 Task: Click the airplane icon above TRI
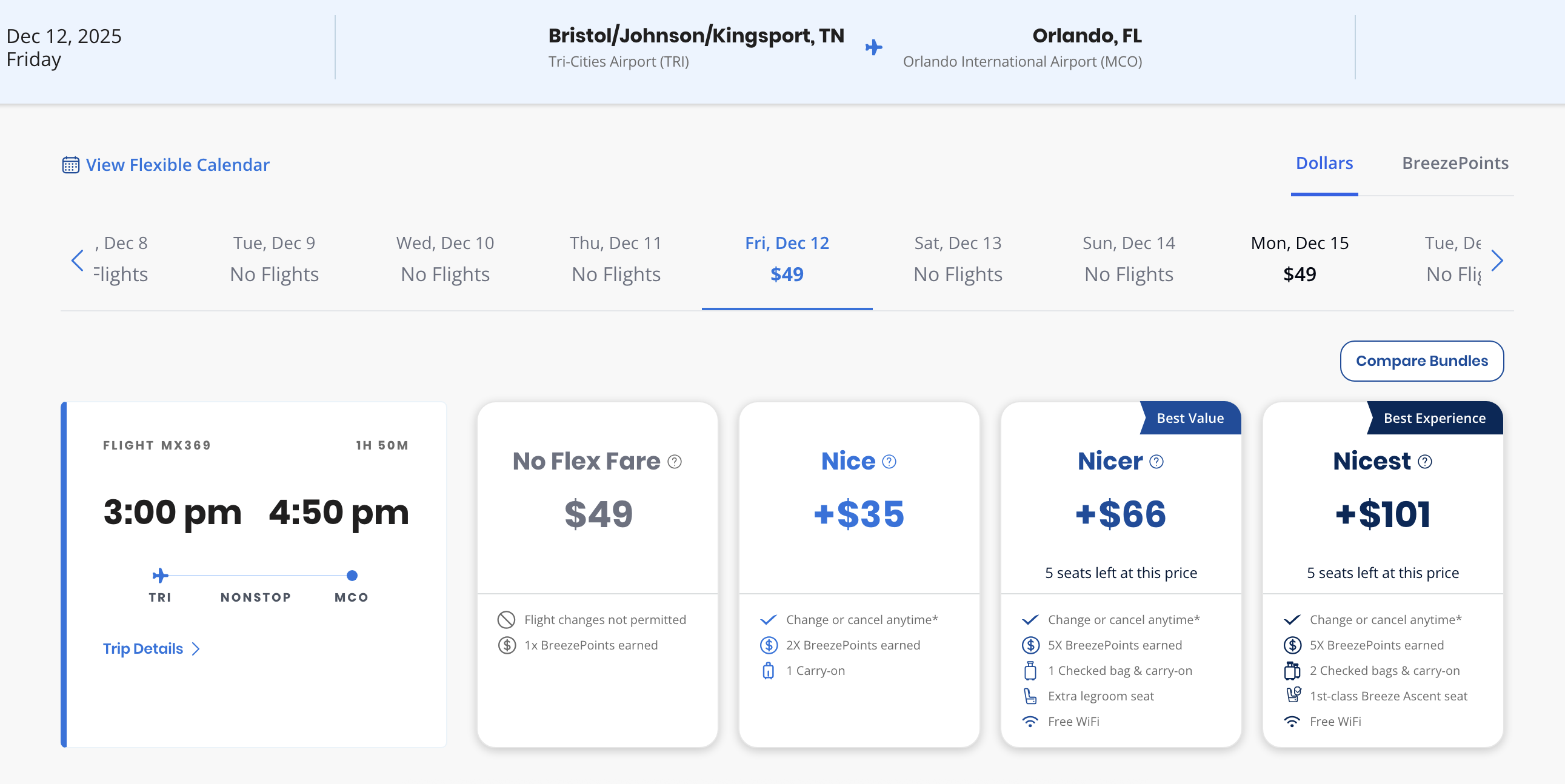coord(160,575)
